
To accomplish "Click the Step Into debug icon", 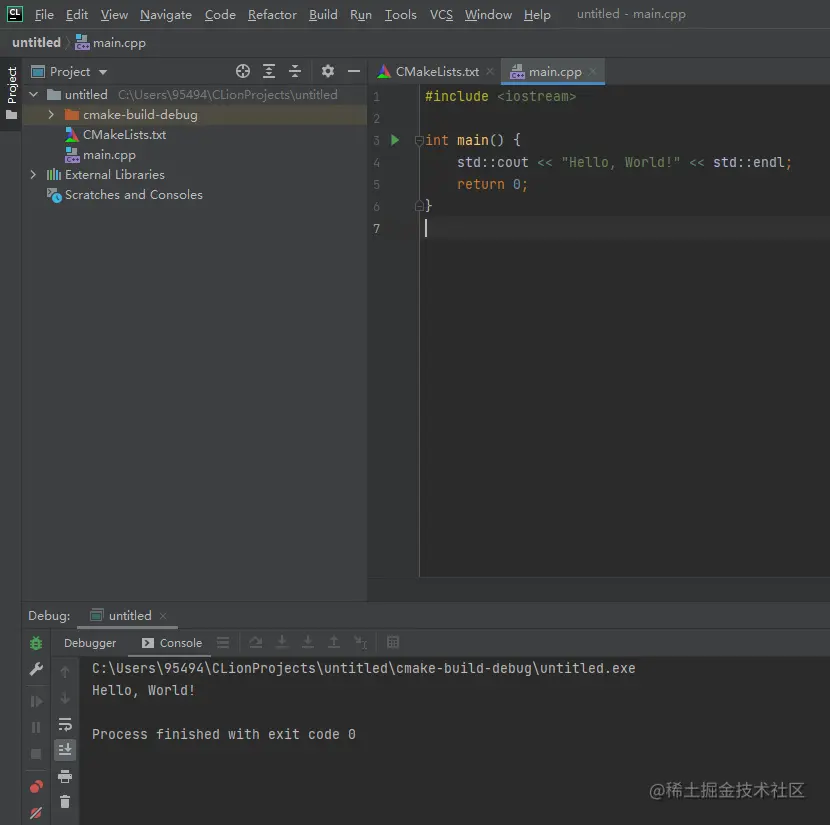I will coord(282,642).
